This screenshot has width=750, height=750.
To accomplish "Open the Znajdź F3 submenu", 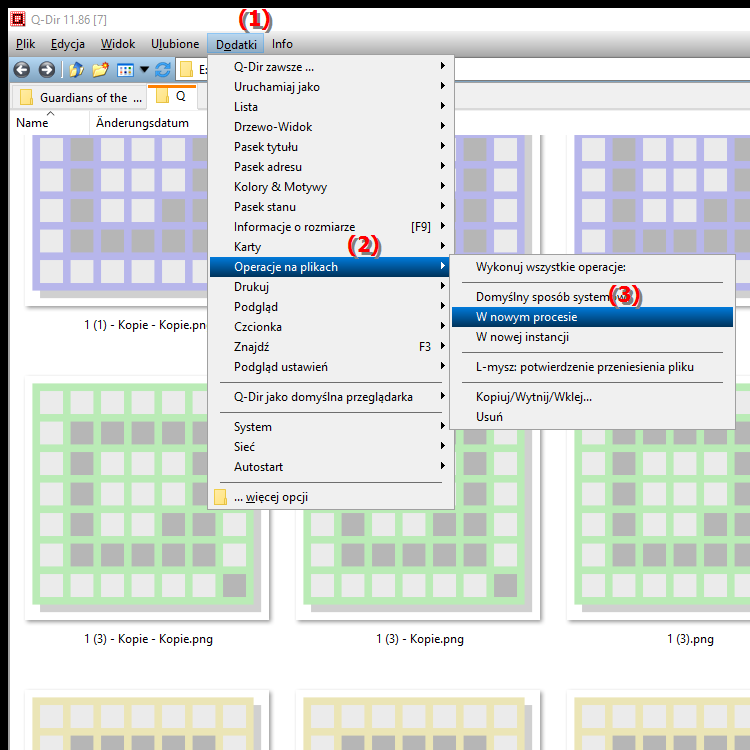I will pyautogui.click(x=331, y=347).
